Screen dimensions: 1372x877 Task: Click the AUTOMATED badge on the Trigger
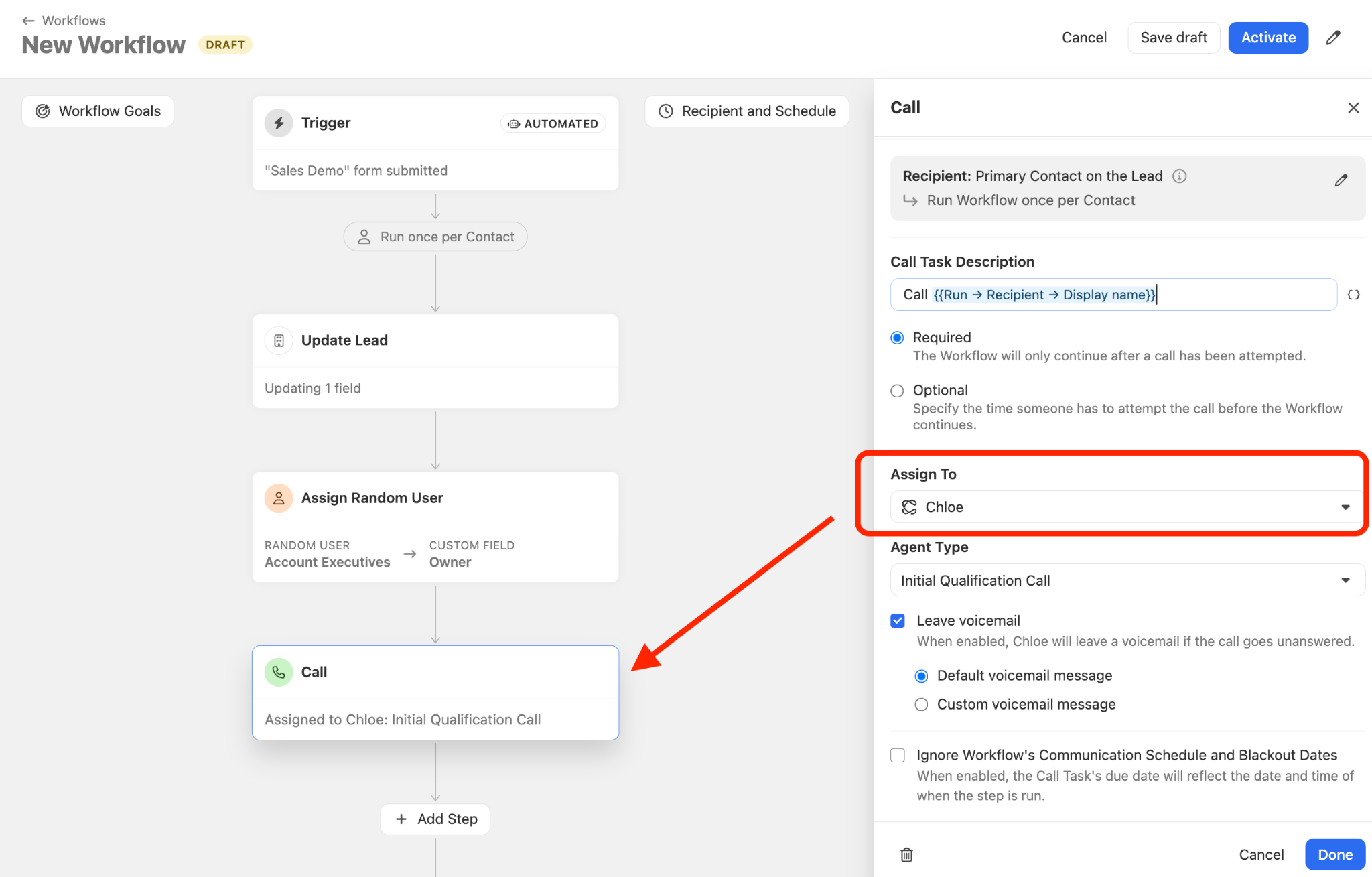coord(553,123)
